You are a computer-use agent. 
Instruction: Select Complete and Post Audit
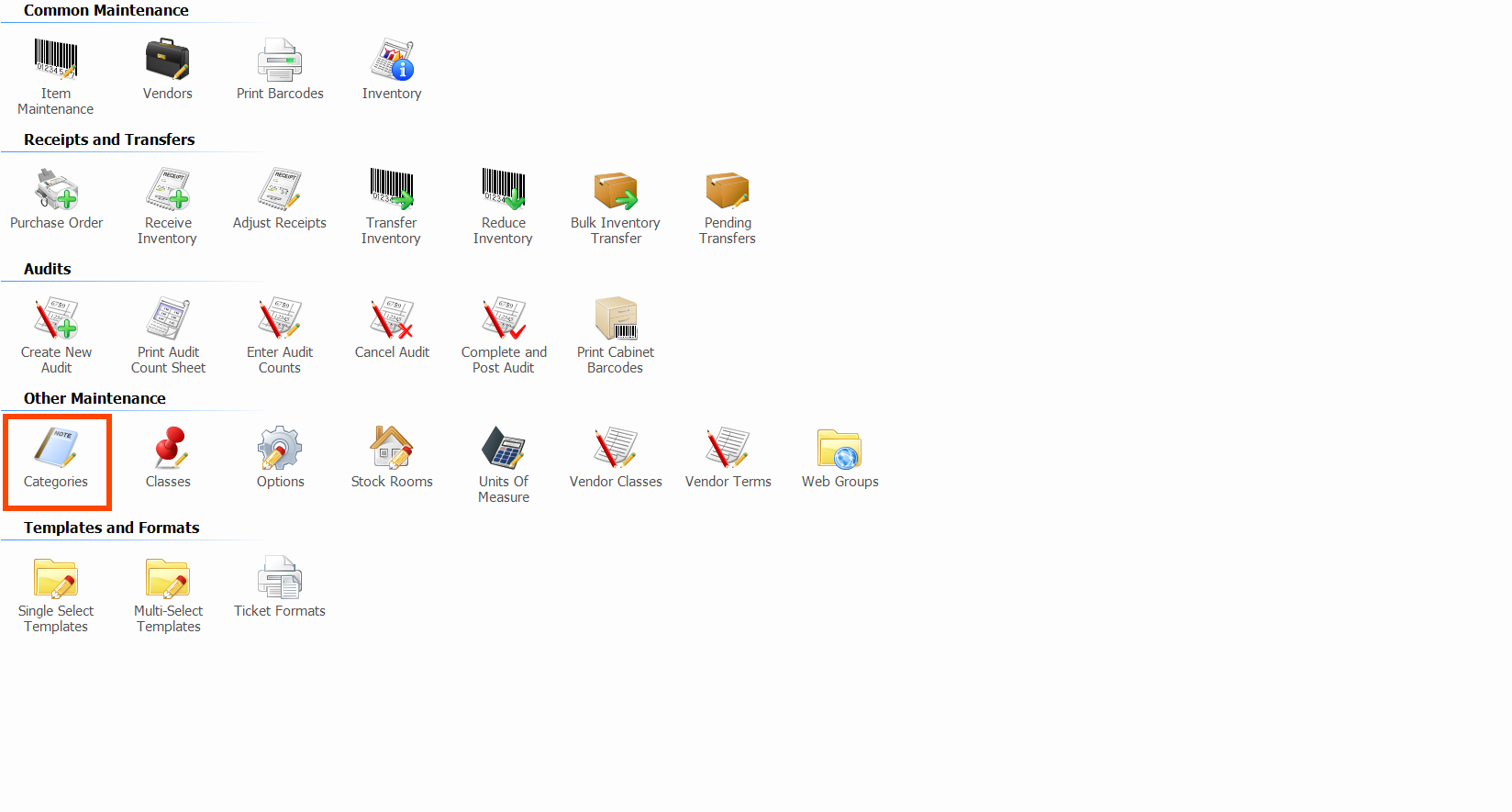click(504, 319)
